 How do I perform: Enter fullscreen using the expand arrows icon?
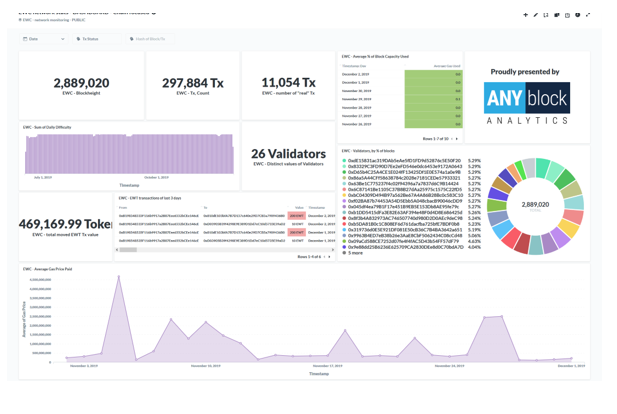click(588, 15)
